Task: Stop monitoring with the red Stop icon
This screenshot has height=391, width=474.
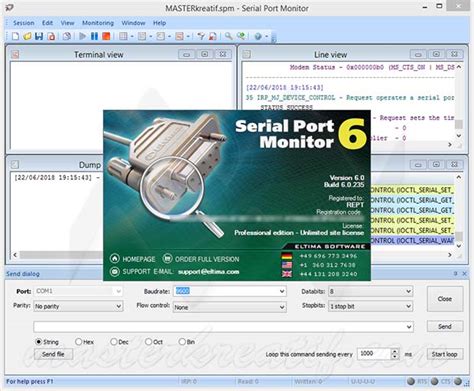Action: pyautogui.click(x=106, y=36)
